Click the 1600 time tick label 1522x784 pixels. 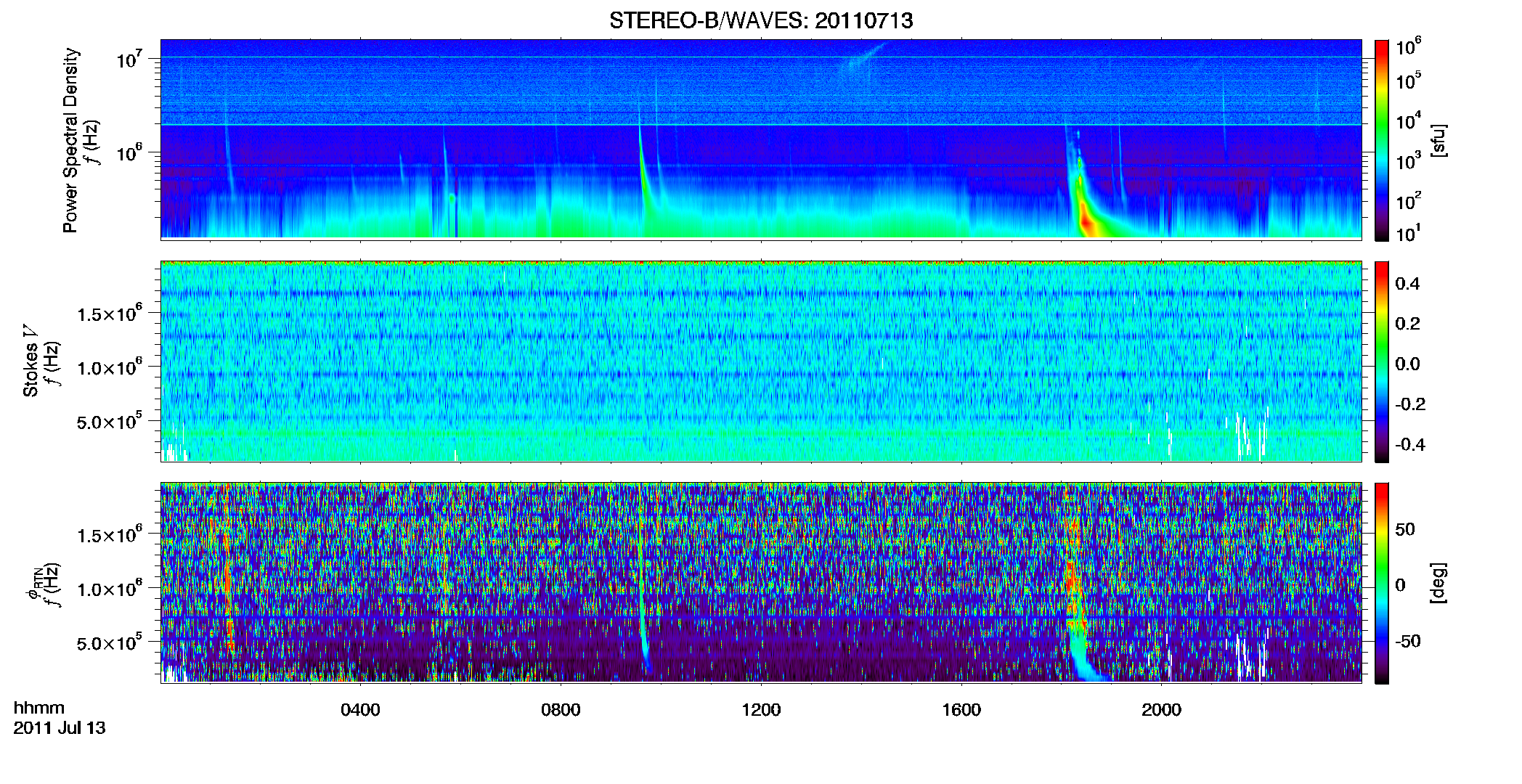point(961,709)
